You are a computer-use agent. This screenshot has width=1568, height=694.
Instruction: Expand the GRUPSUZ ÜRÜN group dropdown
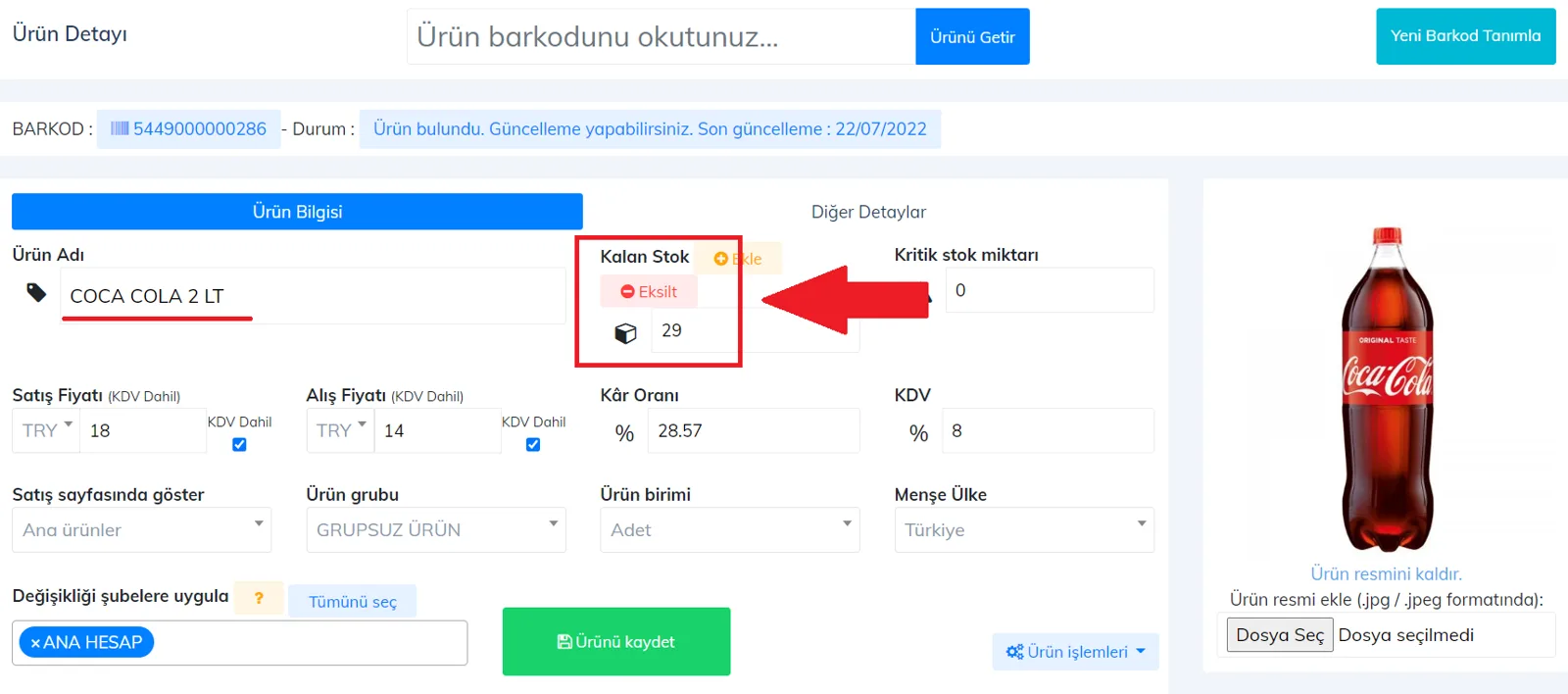coord(436,529)
